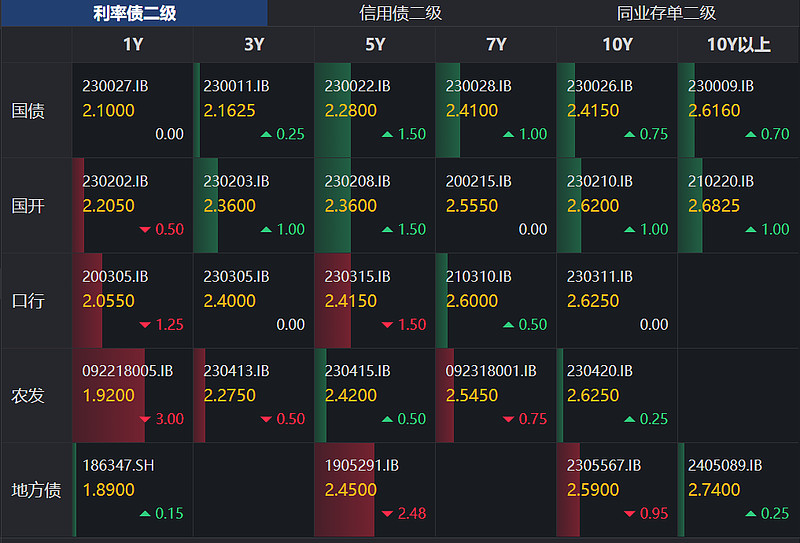This screenshot has height=543, width=800.
Task: Click the 10Y以上 column header
Action: click(x=738, y=45)
